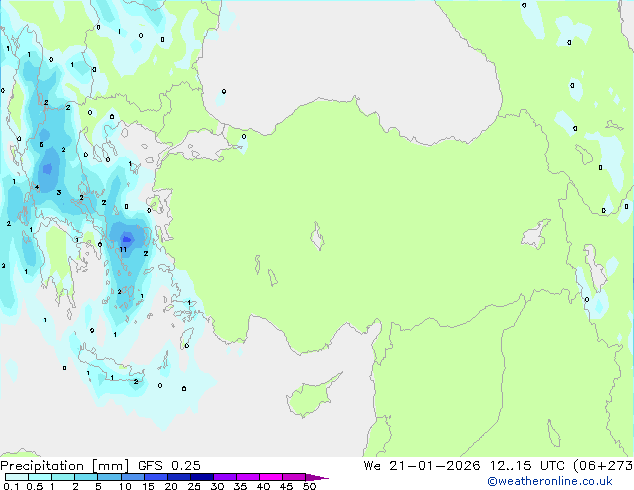Select the 30–35 mm purple legend swatch
634x490 pixels.
[225, 477]
